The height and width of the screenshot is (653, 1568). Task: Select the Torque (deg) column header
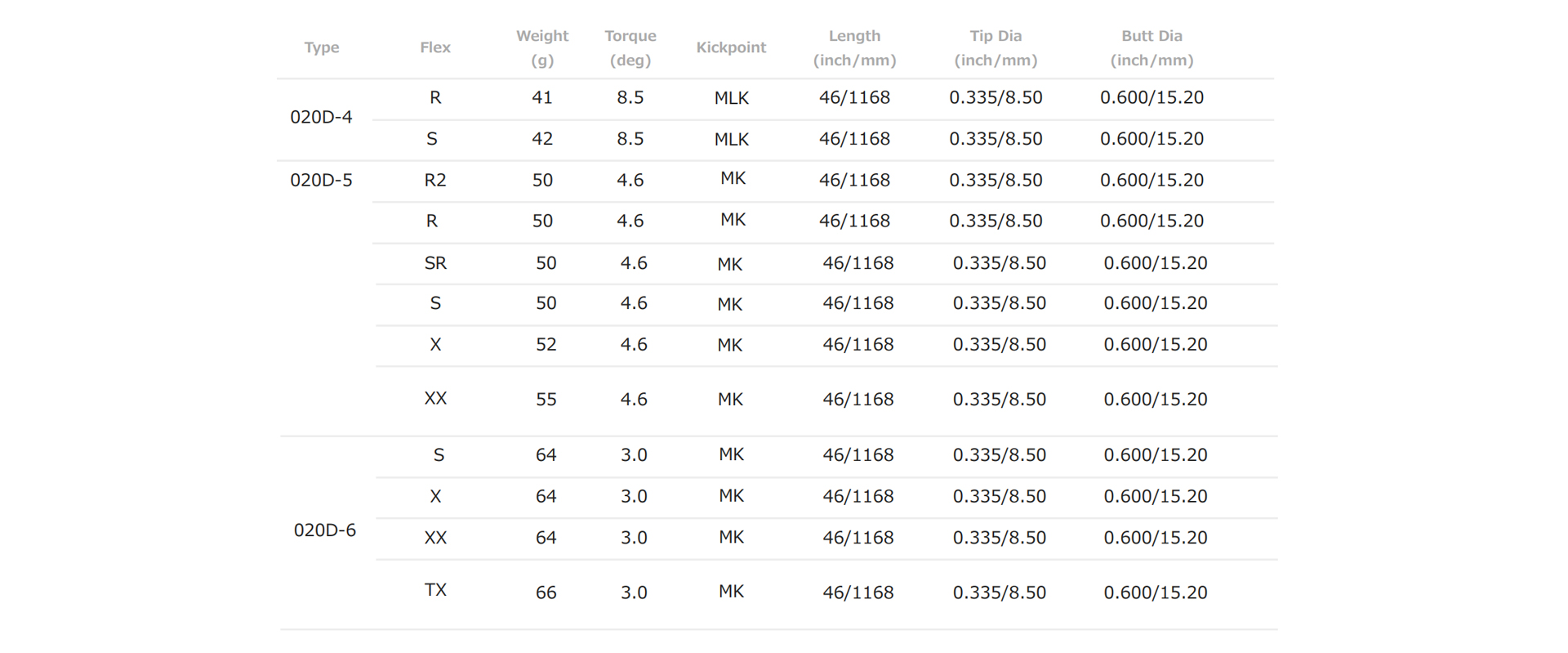(x=630, y=47)
